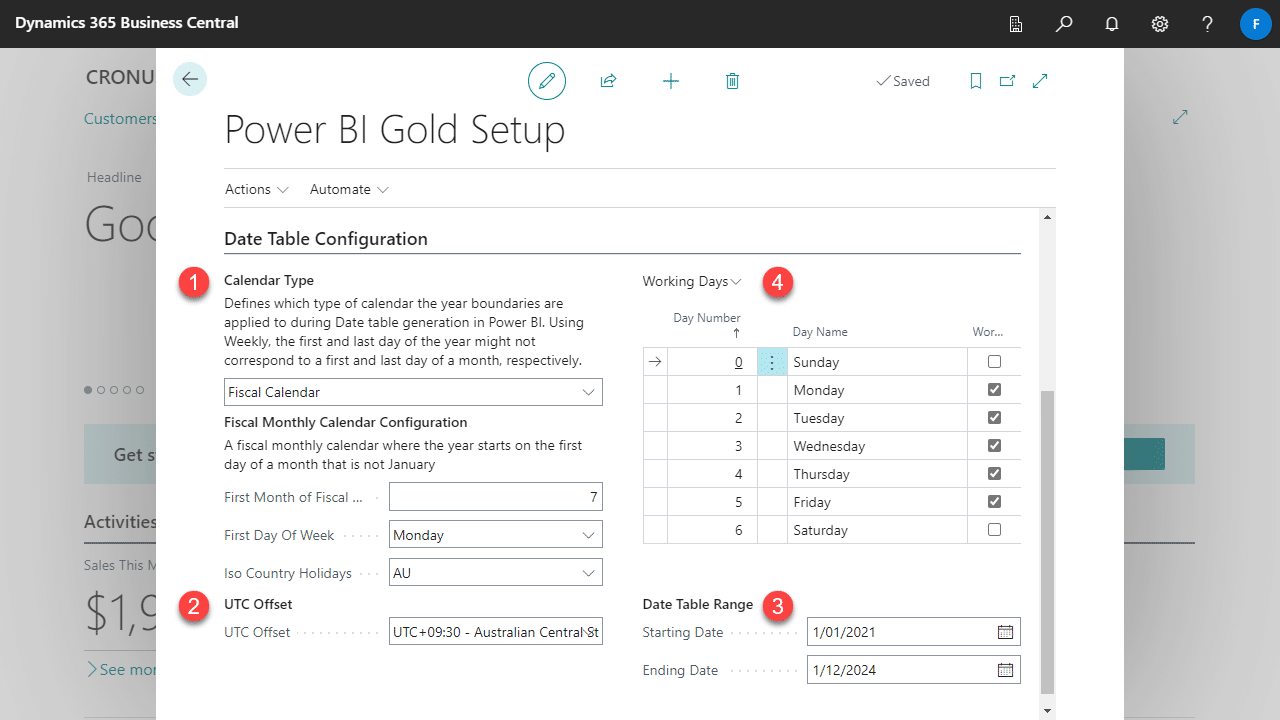This screenshot has height=720, width=1280.
Task: Open calendar picker for Starting Date
Action: coord(1006,632)
